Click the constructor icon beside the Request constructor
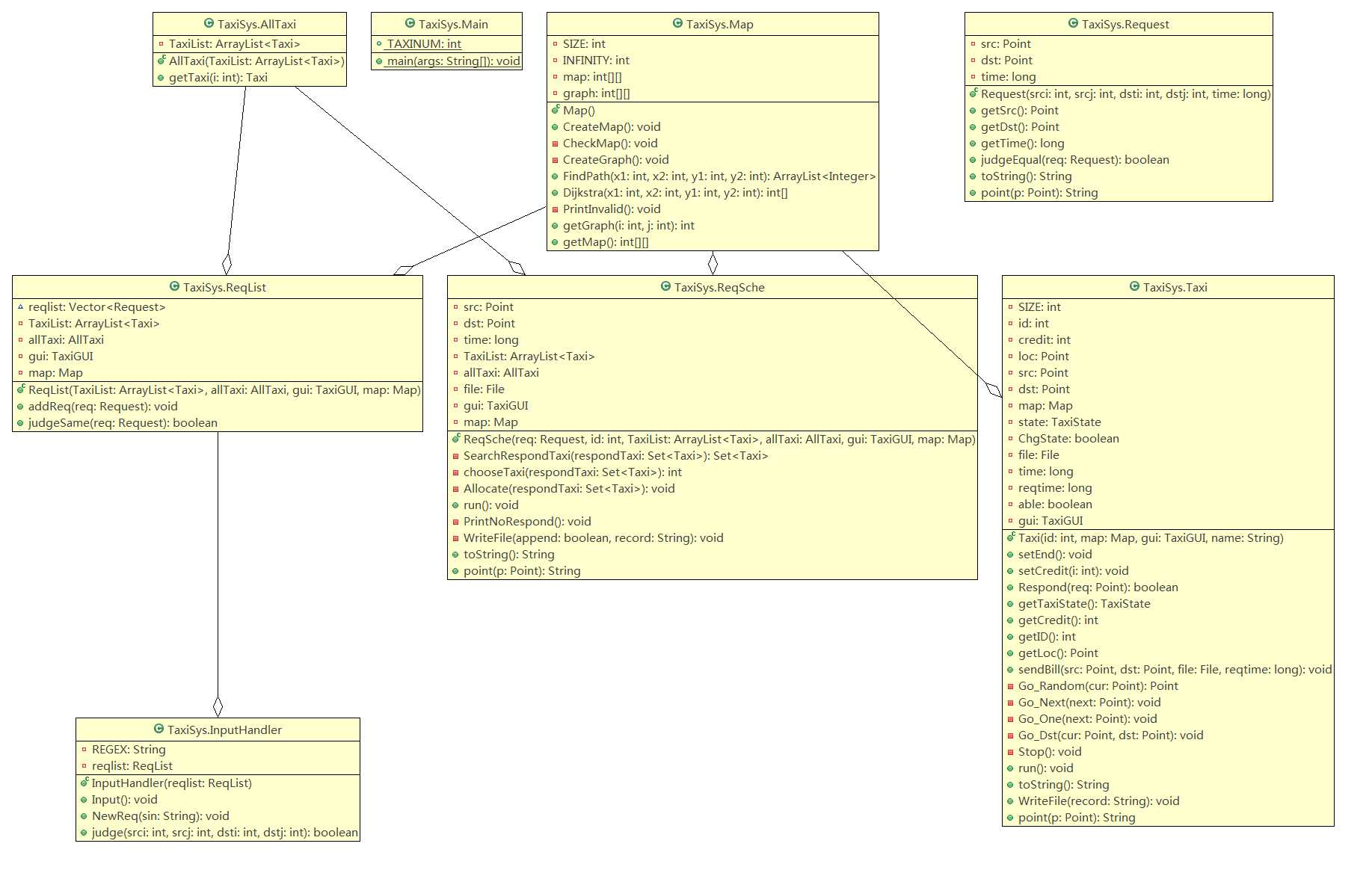Viewport: 1372px width, 879px height. 973,93
